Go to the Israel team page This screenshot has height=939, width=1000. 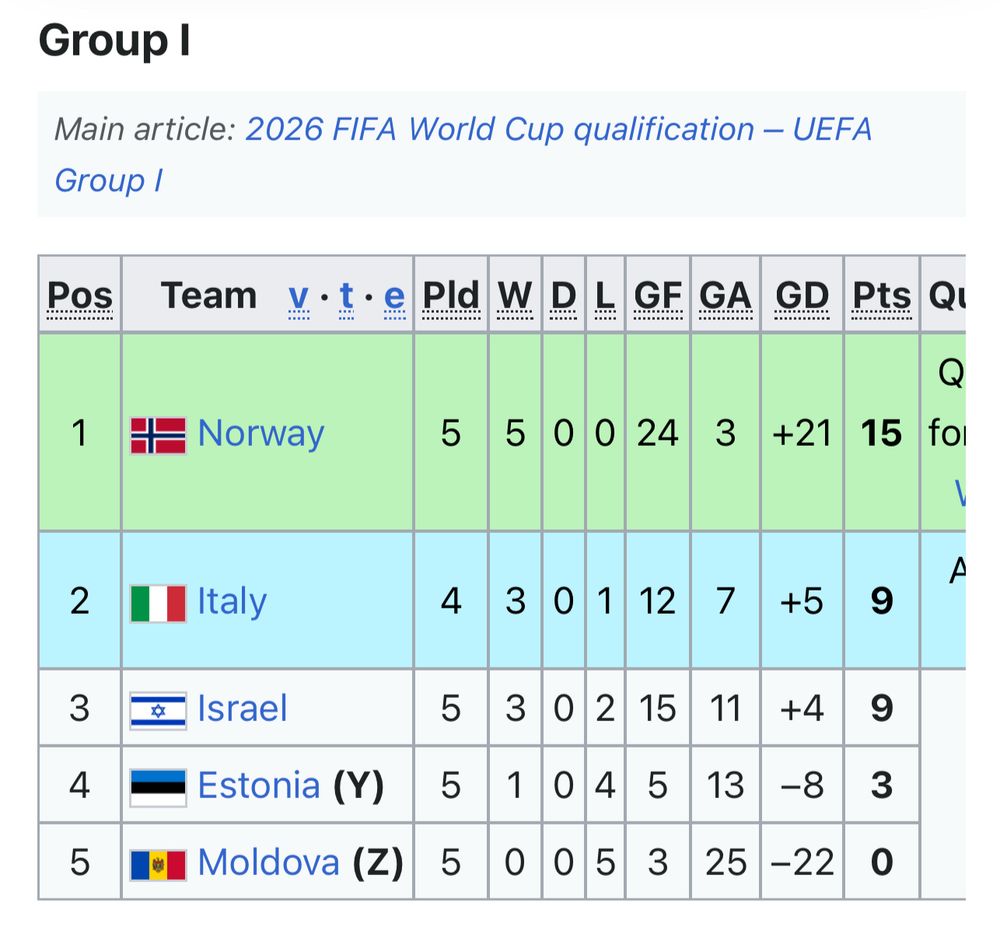(242, 709)
